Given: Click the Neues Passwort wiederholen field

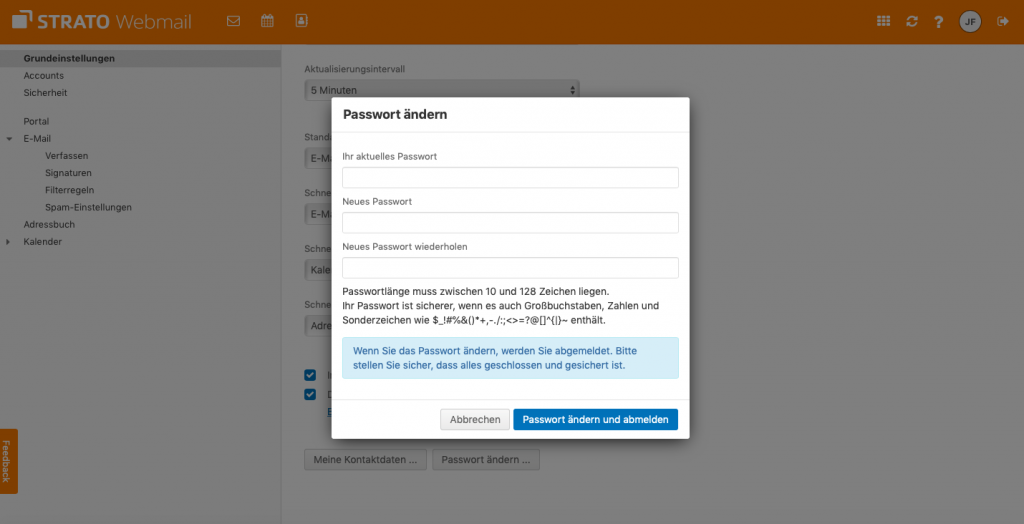Looking at the screenshot, I should [510, 268].
